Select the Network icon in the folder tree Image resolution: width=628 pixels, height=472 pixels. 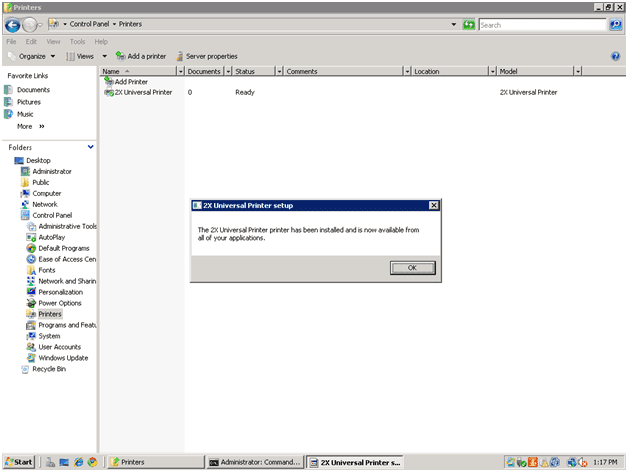[25, 204]
